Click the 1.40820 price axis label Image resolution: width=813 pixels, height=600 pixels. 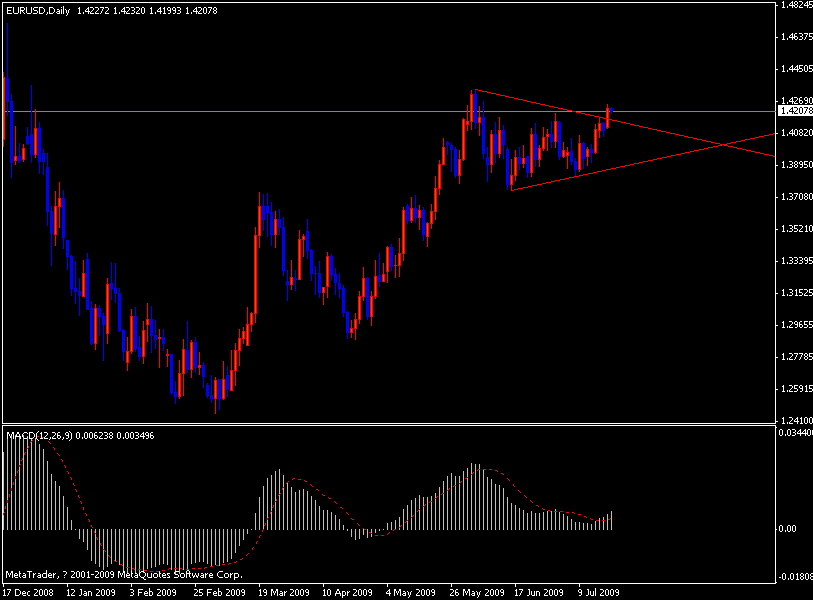[x=796, y=133]
